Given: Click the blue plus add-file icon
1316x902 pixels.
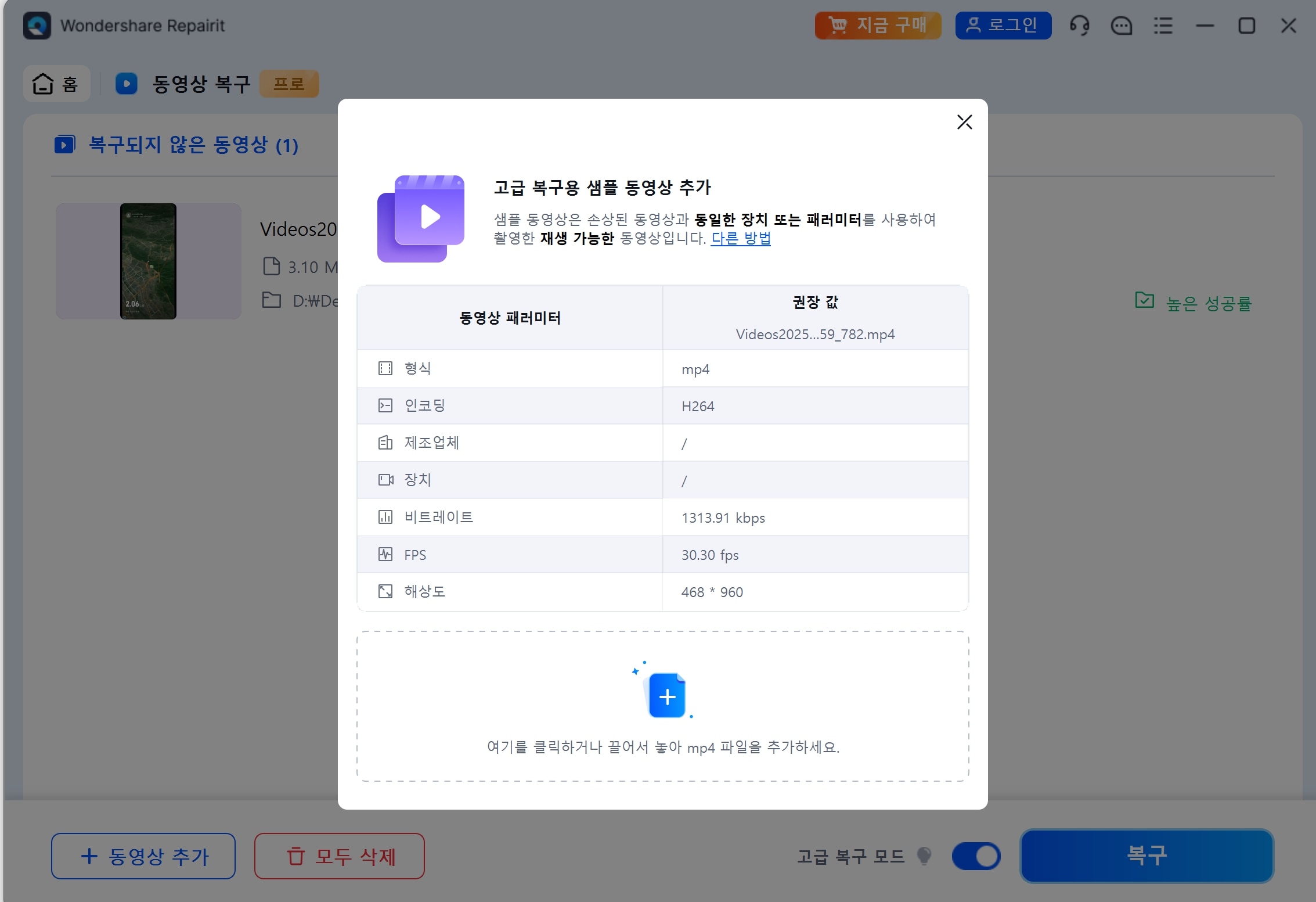Looking at the screenshot, I should pos(667,696).
